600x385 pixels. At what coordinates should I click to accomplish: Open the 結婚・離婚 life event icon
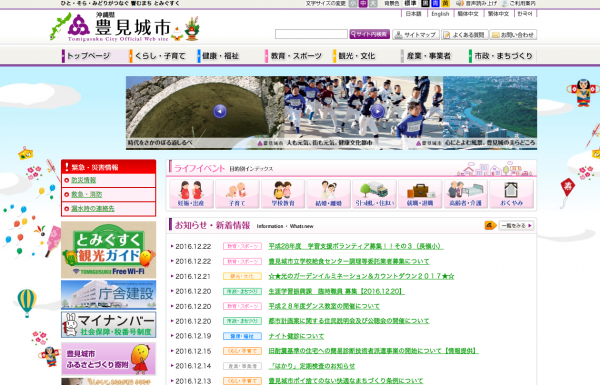click(328, 194)
